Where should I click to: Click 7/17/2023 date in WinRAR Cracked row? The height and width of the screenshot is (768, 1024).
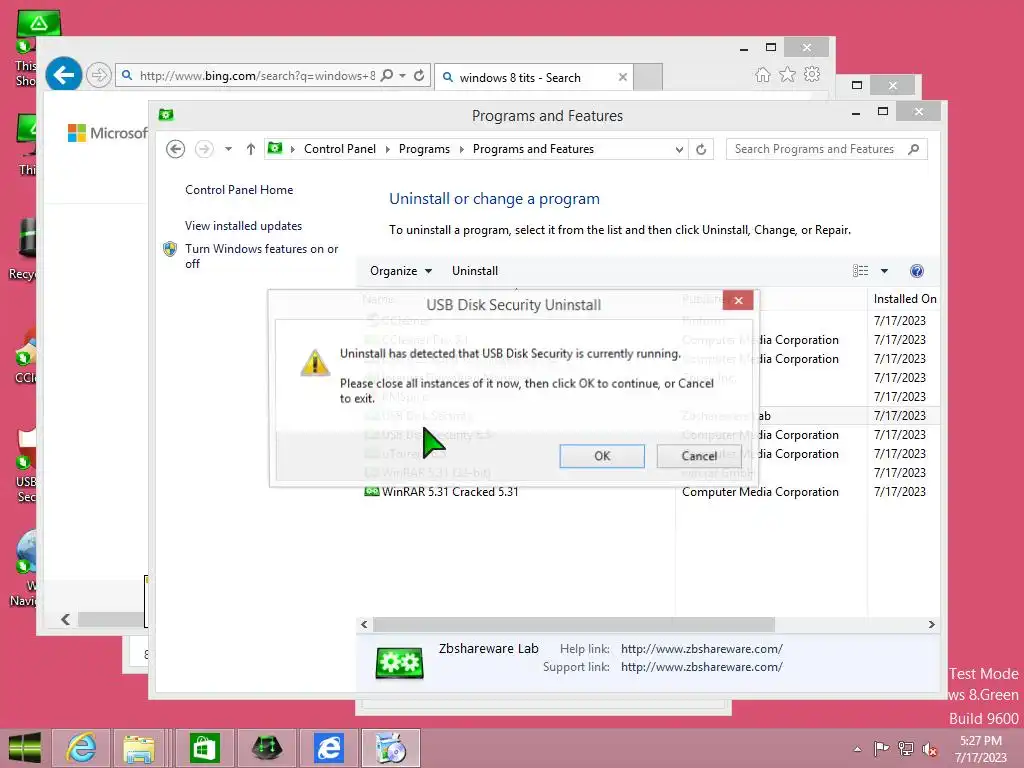(900, 492)
